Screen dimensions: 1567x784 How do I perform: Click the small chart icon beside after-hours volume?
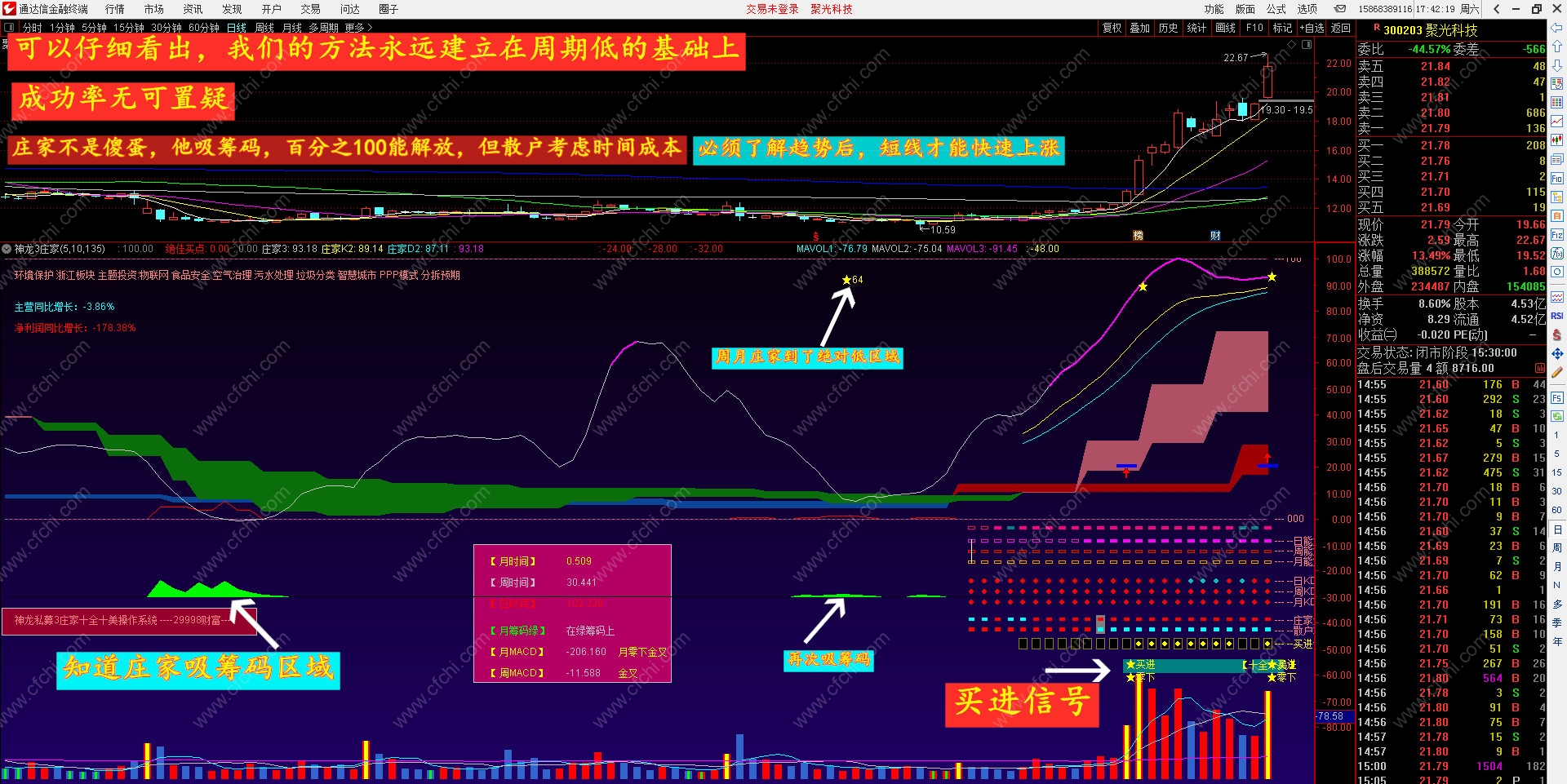pyautogui.click(x=1540, y=369)
